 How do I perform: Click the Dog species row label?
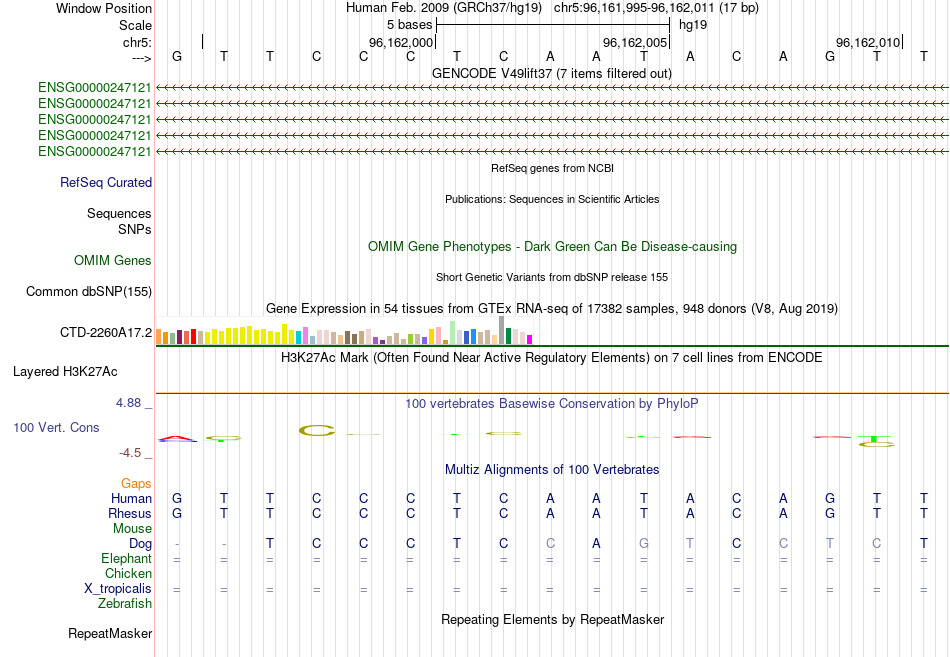point(141,544)
